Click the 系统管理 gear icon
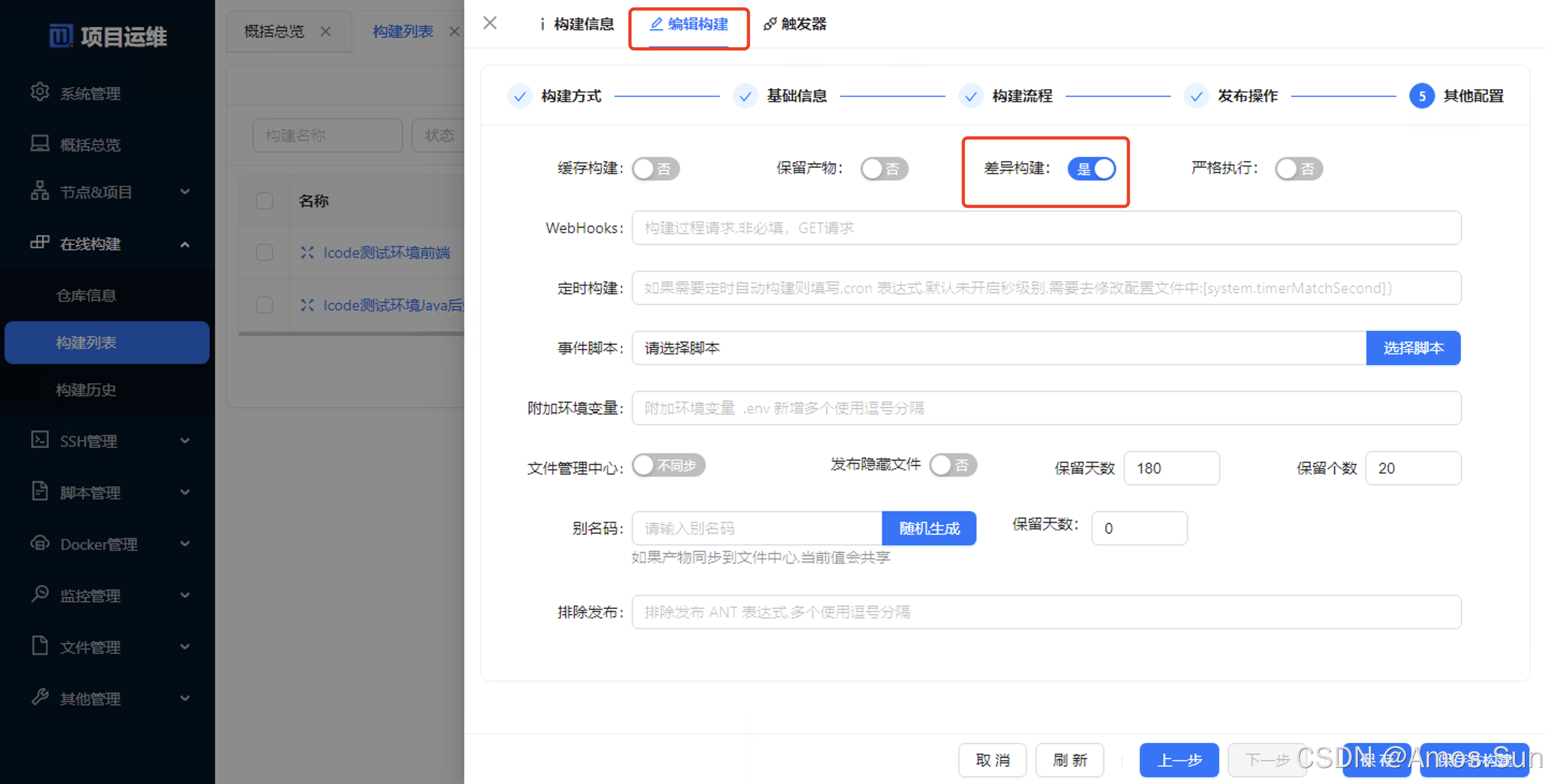The width and height of the screenshot is (1546, 784). (40, 92)
